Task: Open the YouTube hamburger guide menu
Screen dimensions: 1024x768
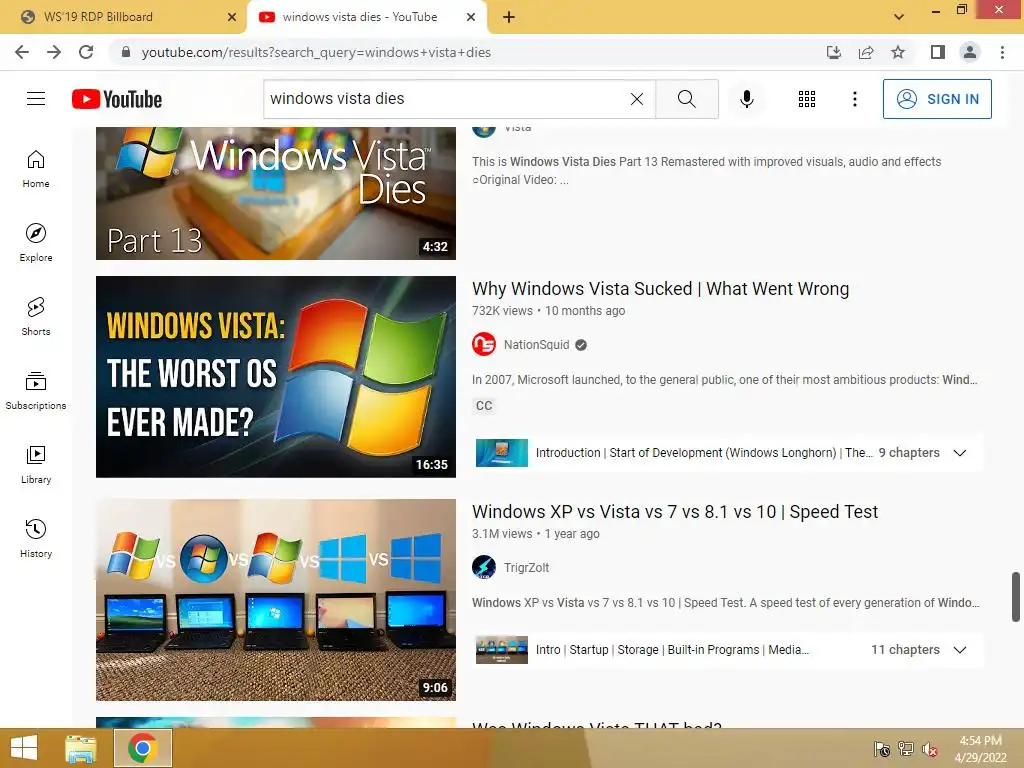Action: tap(36, 99)
